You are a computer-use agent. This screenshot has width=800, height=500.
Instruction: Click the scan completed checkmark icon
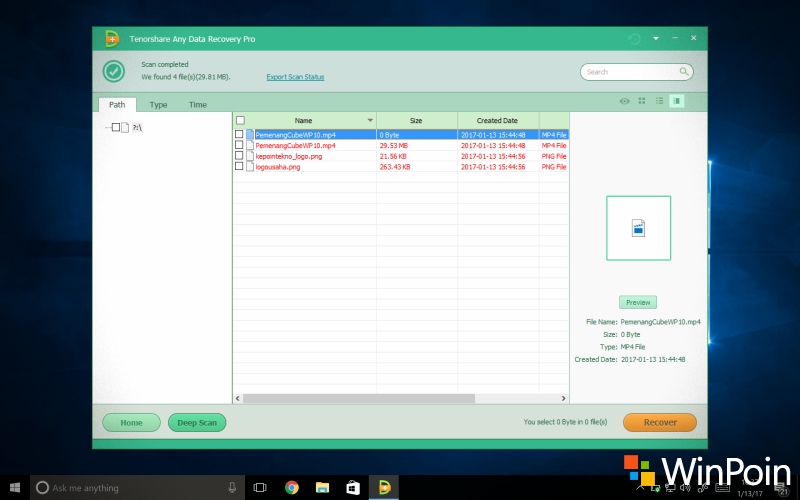(x=114, y=71)
